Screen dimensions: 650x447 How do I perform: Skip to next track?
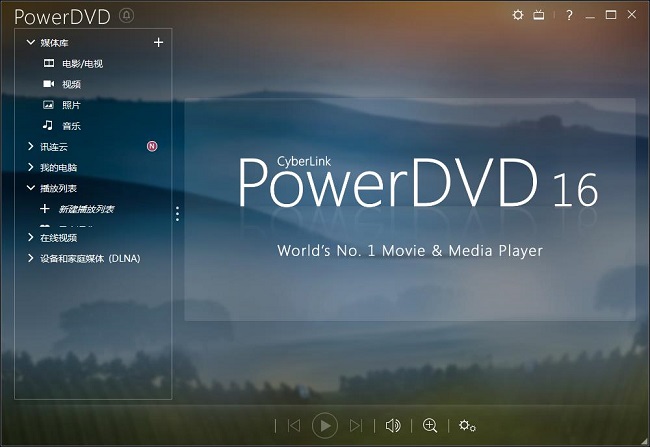point(356,425)
